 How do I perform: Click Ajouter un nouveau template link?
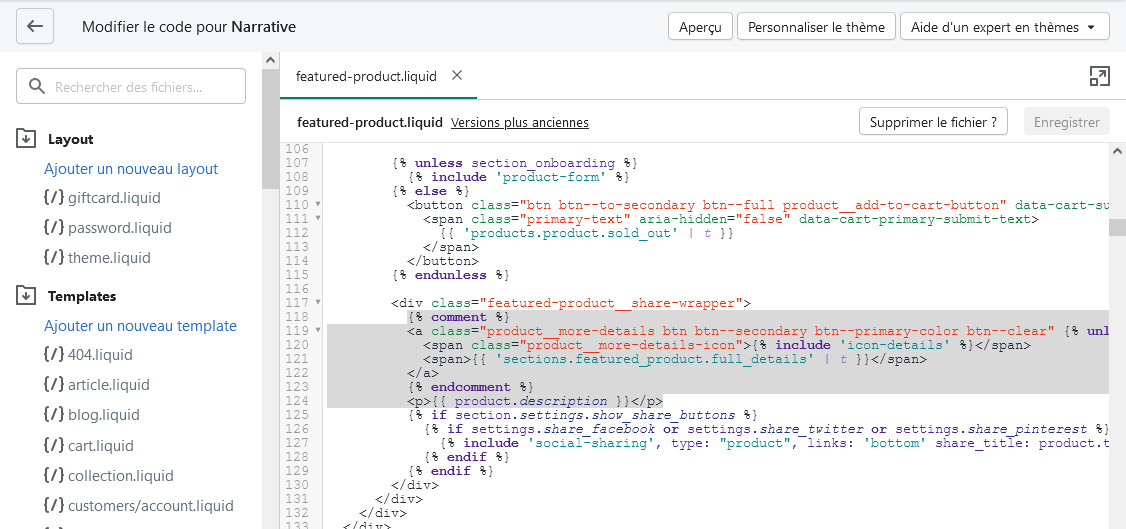coord(140,326)
